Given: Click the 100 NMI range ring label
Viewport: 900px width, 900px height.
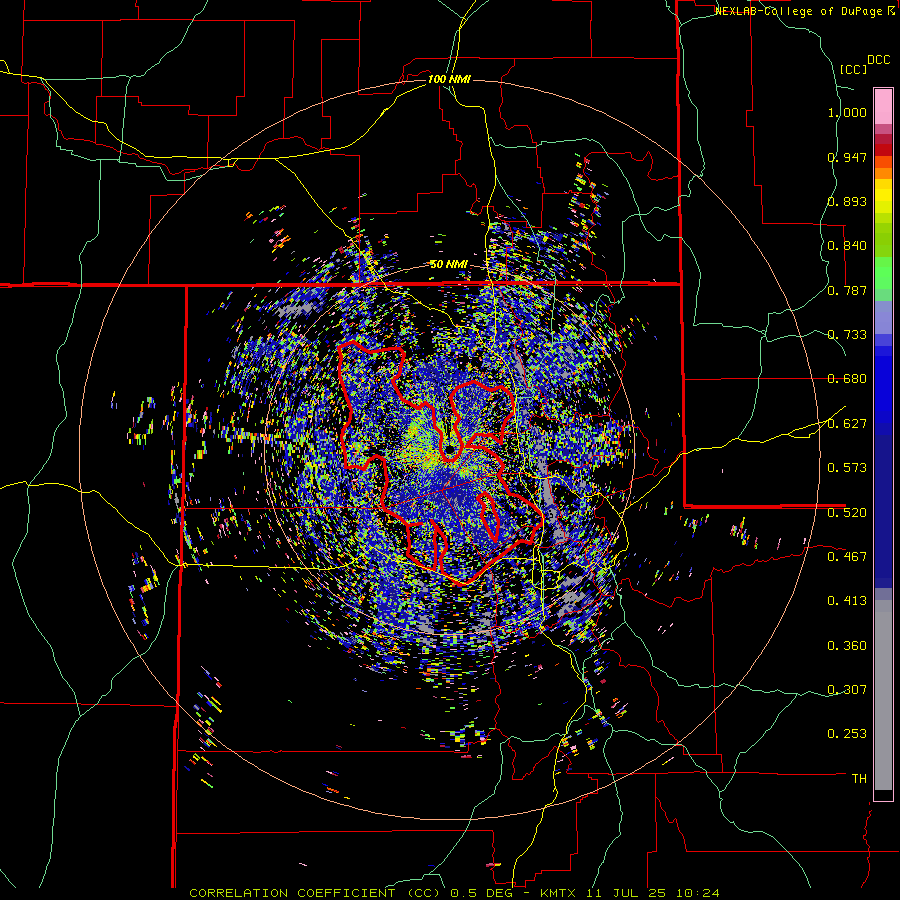Looking at the screenshot, I should (449, 79).
